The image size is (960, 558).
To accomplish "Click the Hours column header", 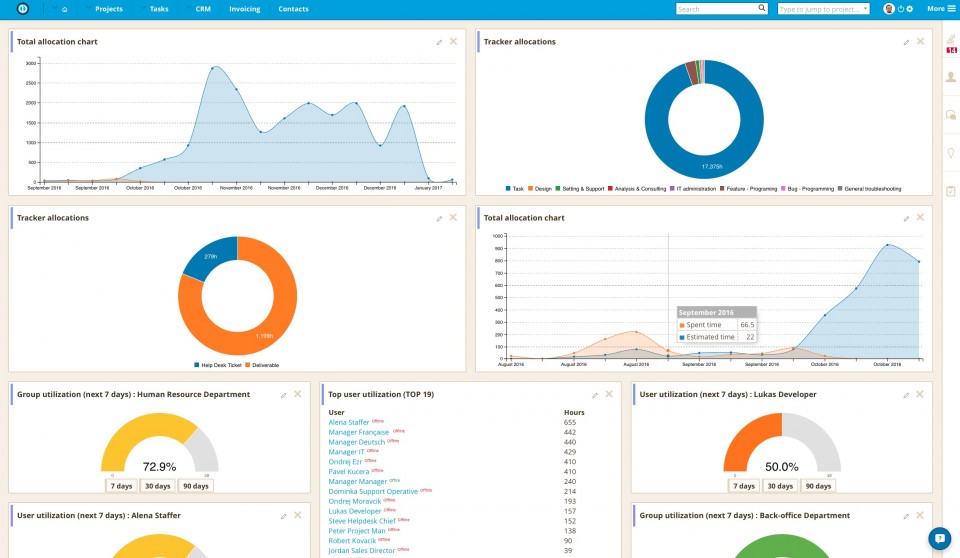I will tap(574, 413).
